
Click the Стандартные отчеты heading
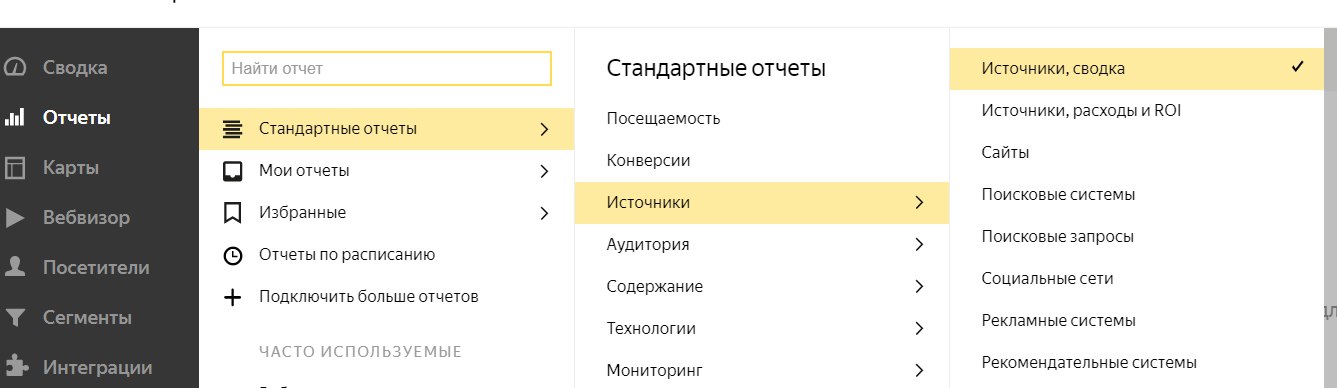pyautogui.click(x=716, y=69)
